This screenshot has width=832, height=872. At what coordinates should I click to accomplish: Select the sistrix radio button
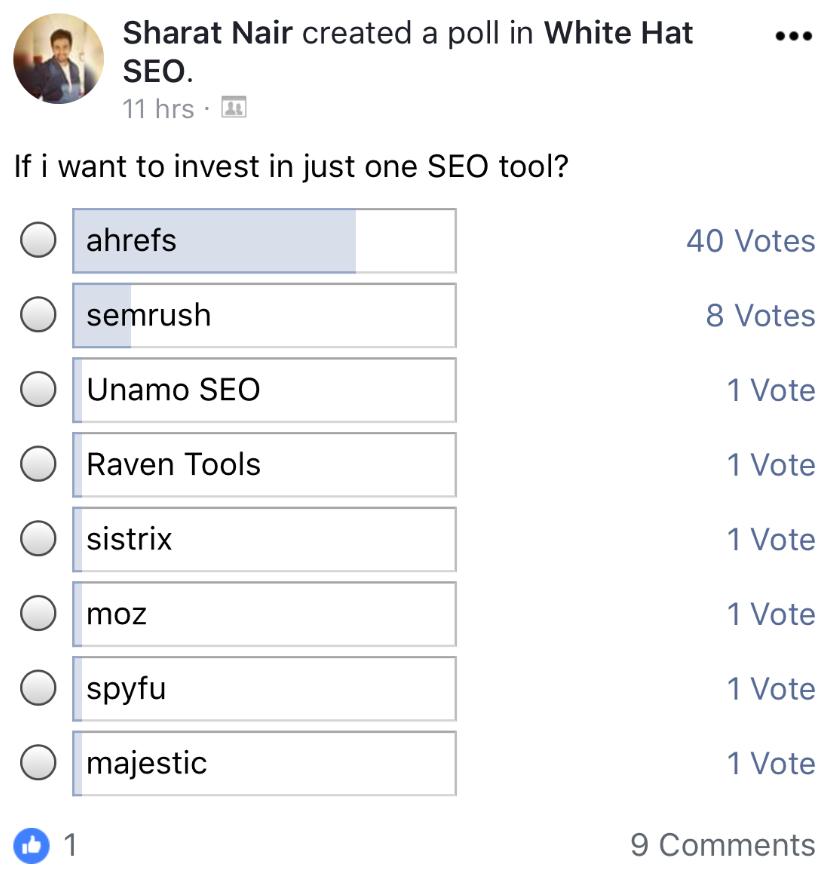click(38, 539)
